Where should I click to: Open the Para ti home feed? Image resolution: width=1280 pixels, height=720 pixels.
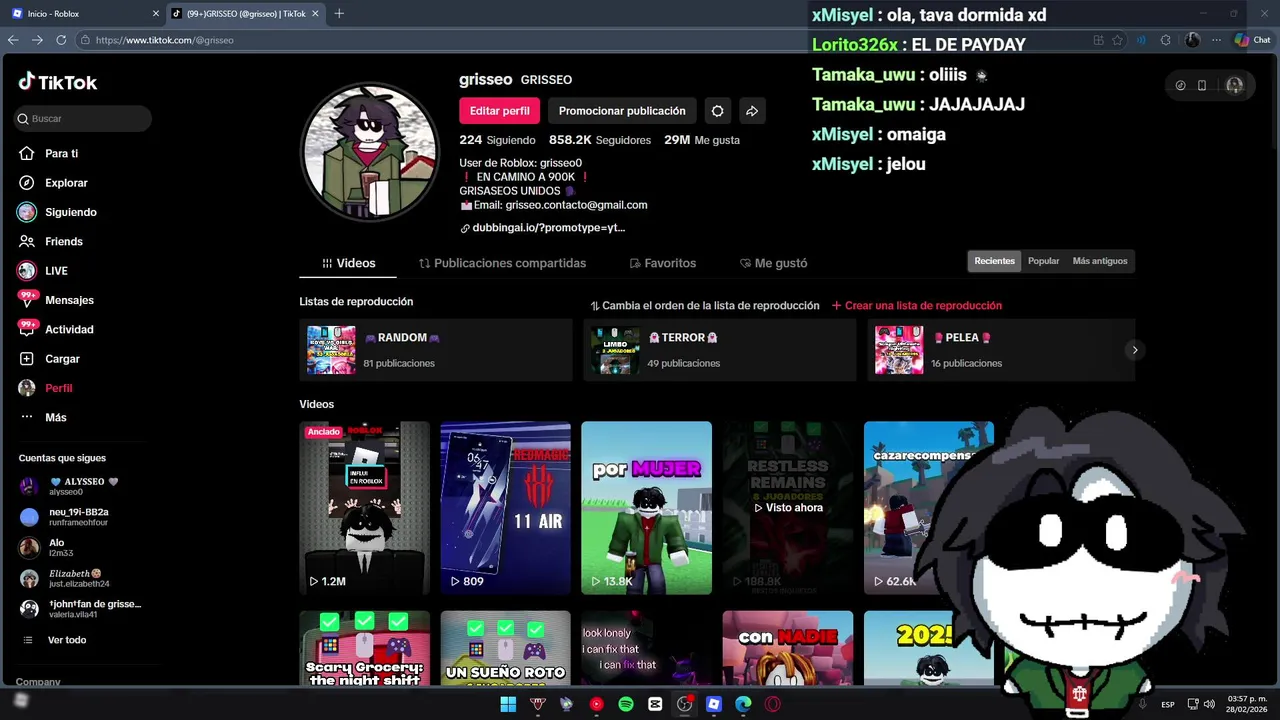point(48,153)
